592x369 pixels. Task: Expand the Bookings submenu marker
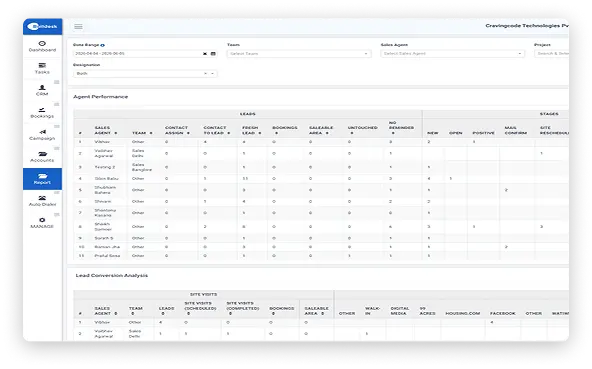coord(57,104)
